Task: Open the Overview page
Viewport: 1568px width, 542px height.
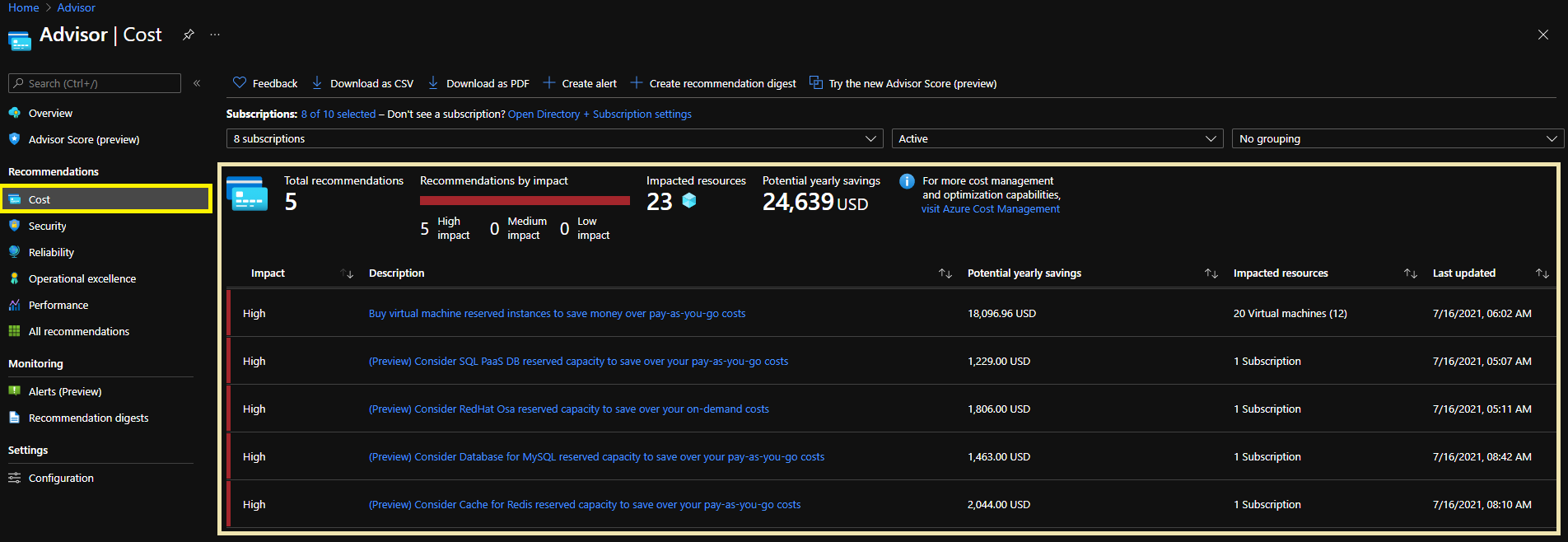Action: (50, 113)
